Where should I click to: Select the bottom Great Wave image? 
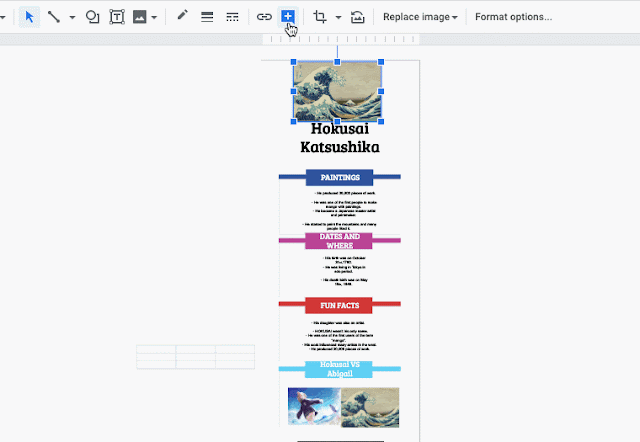point(370,407)
